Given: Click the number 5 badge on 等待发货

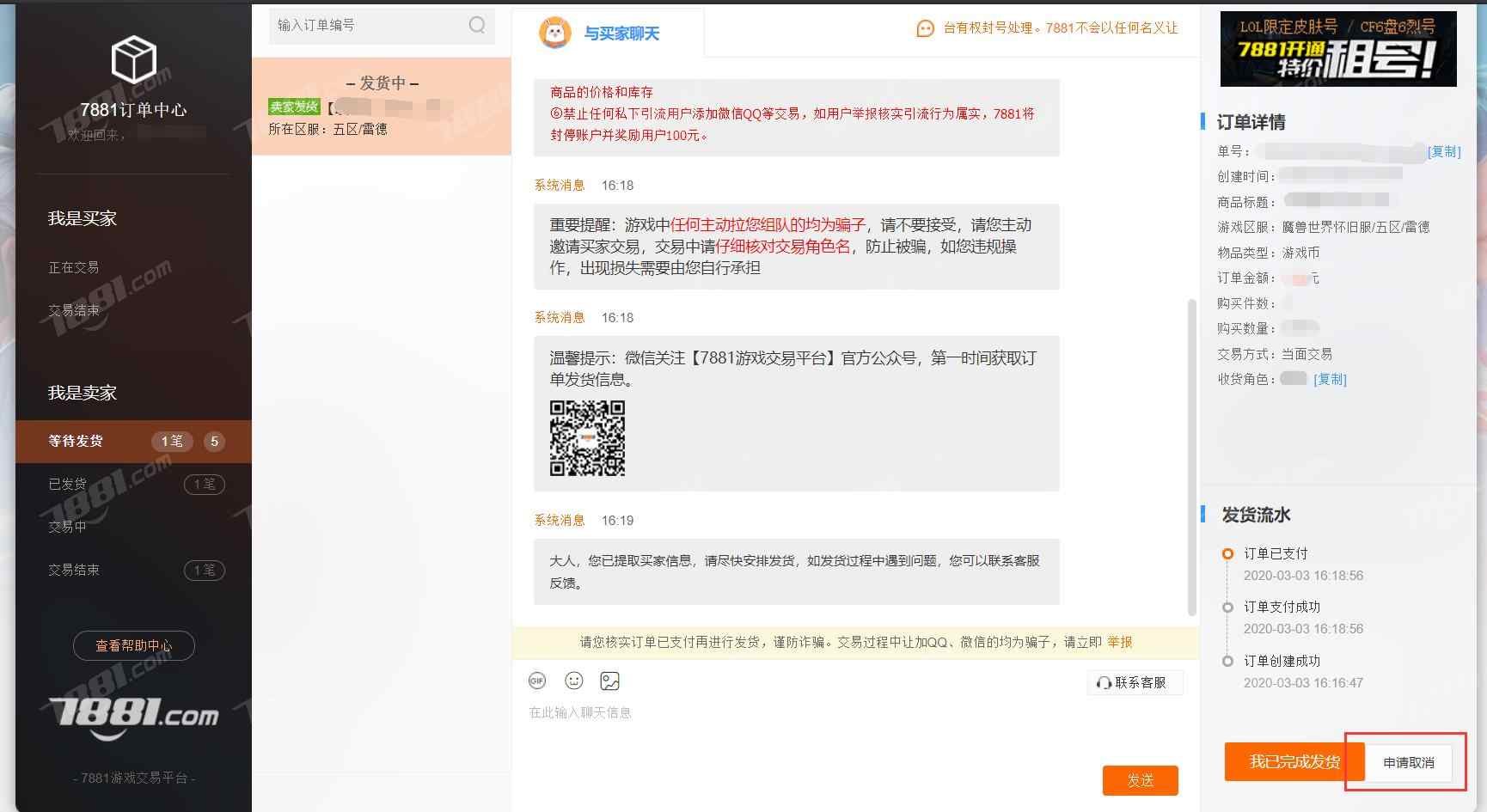Looking at the screenshot, I should pos(214,441).
